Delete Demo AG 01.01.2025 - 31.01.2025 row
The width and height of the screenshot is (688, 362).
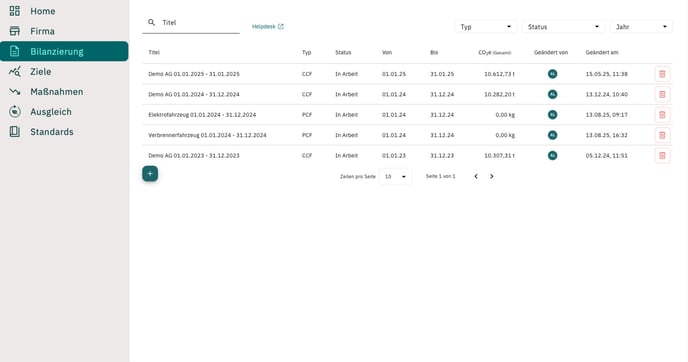(x=662, y=74)
